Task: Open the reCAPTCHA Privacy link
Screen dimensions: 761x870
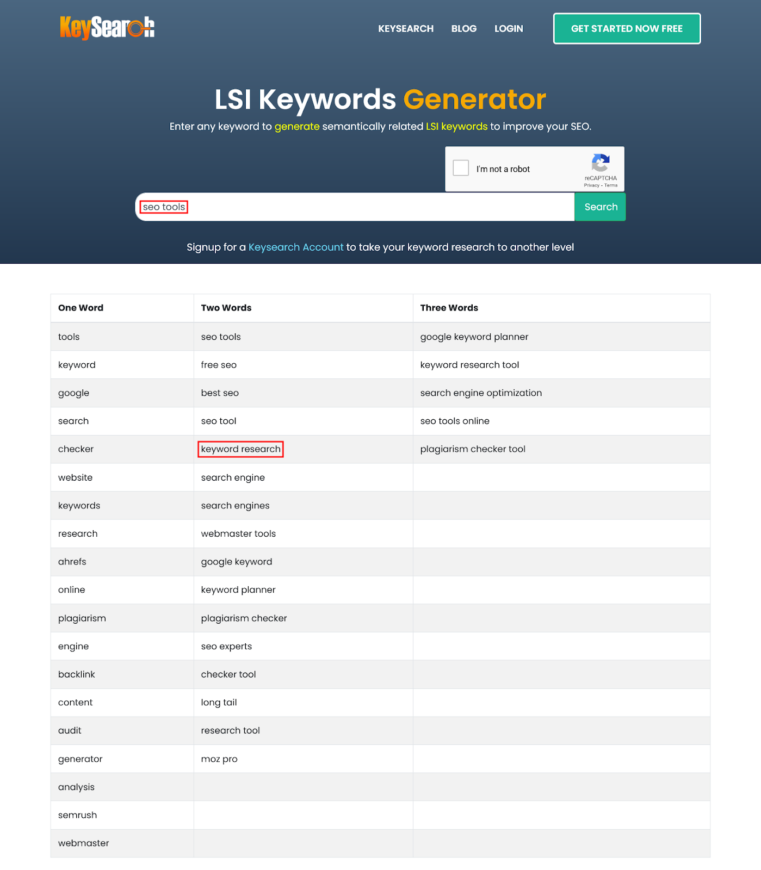Action: click(x=591, y=185)
